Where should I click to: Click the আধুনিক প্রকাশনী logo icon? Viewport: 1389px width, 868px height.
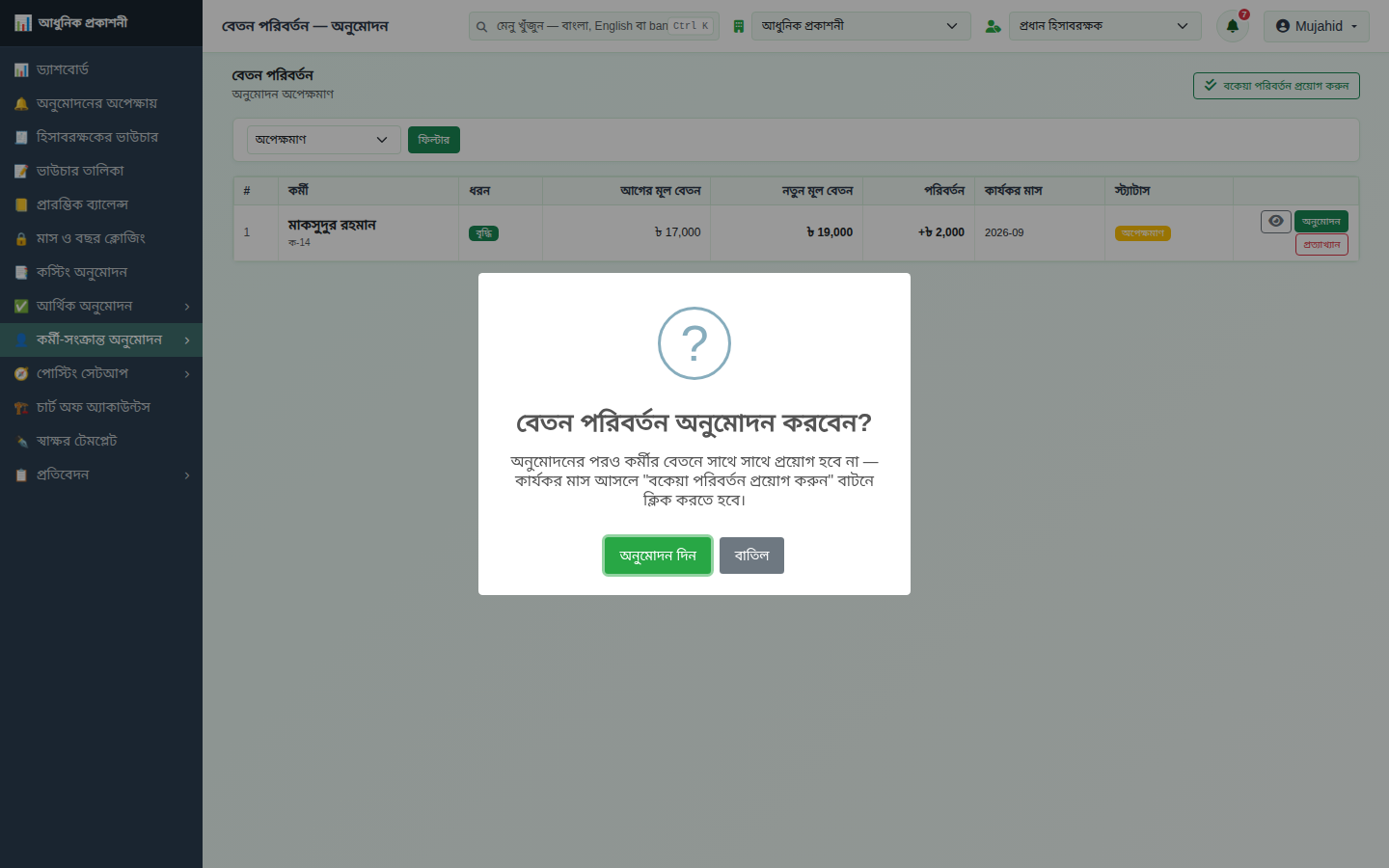(x=23, y=23)
